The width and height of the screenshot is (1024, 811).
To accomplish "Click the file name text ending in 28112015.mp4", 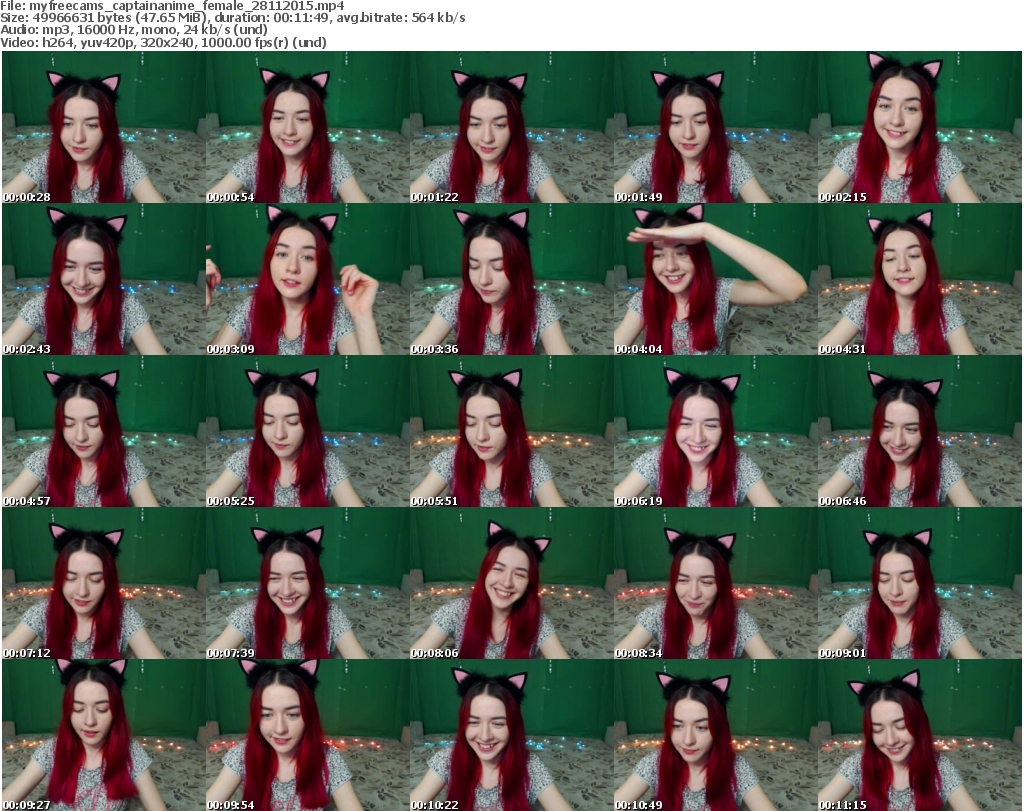I will click(187, 6).
